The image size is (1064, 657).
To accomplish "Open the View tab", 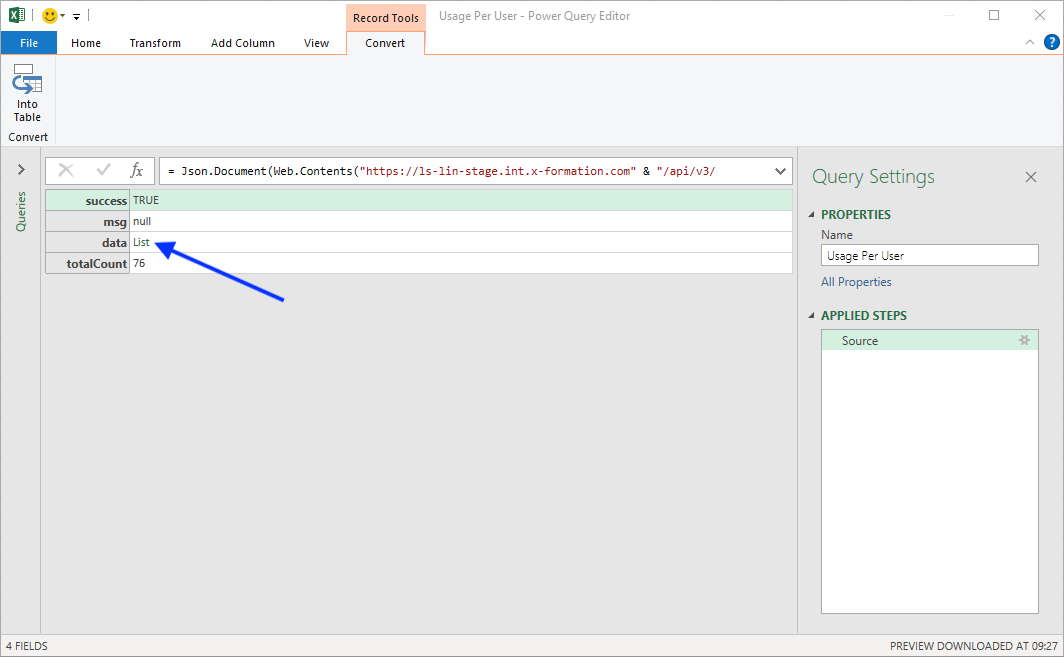I will pyautogui.click(x=316, y=43).
